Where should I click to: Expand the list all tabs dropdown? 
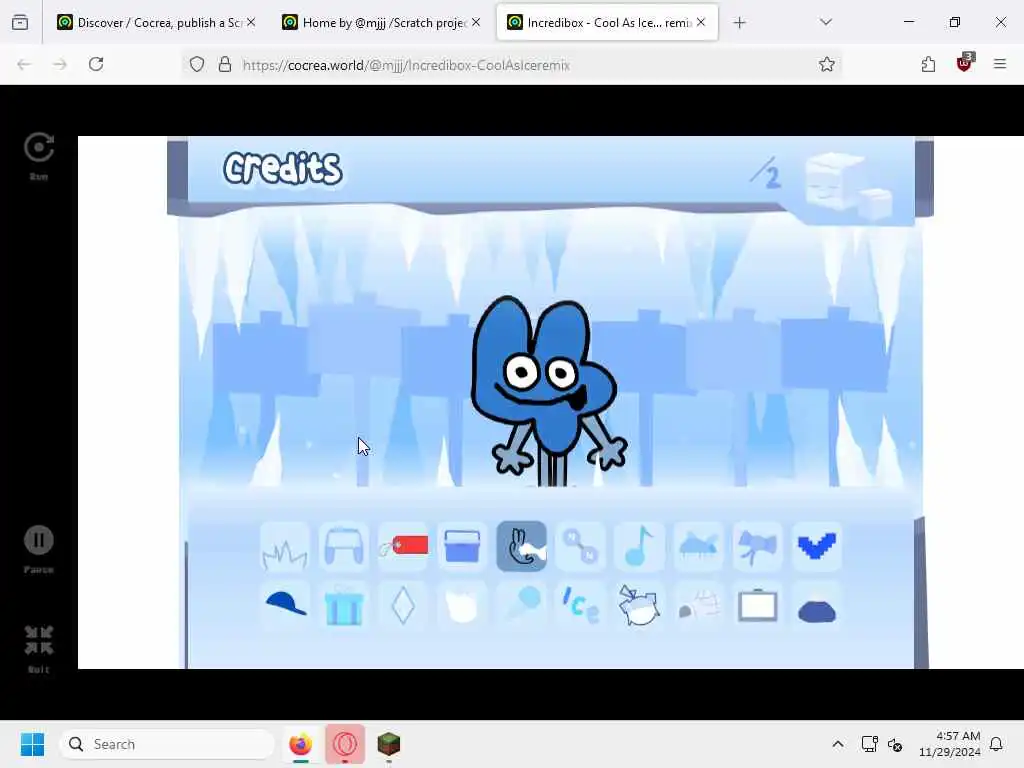pos(825,23)
